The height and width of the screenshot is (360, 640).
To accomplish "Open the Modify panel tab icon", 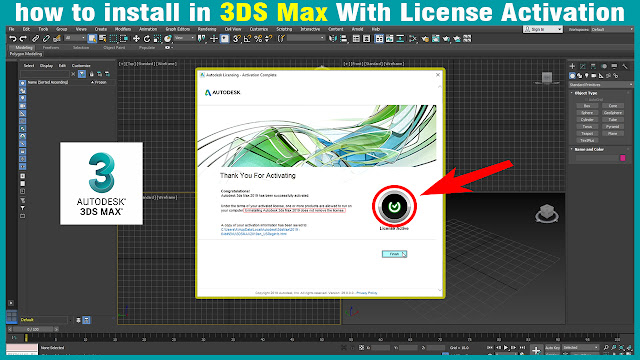I will [583, 66].
